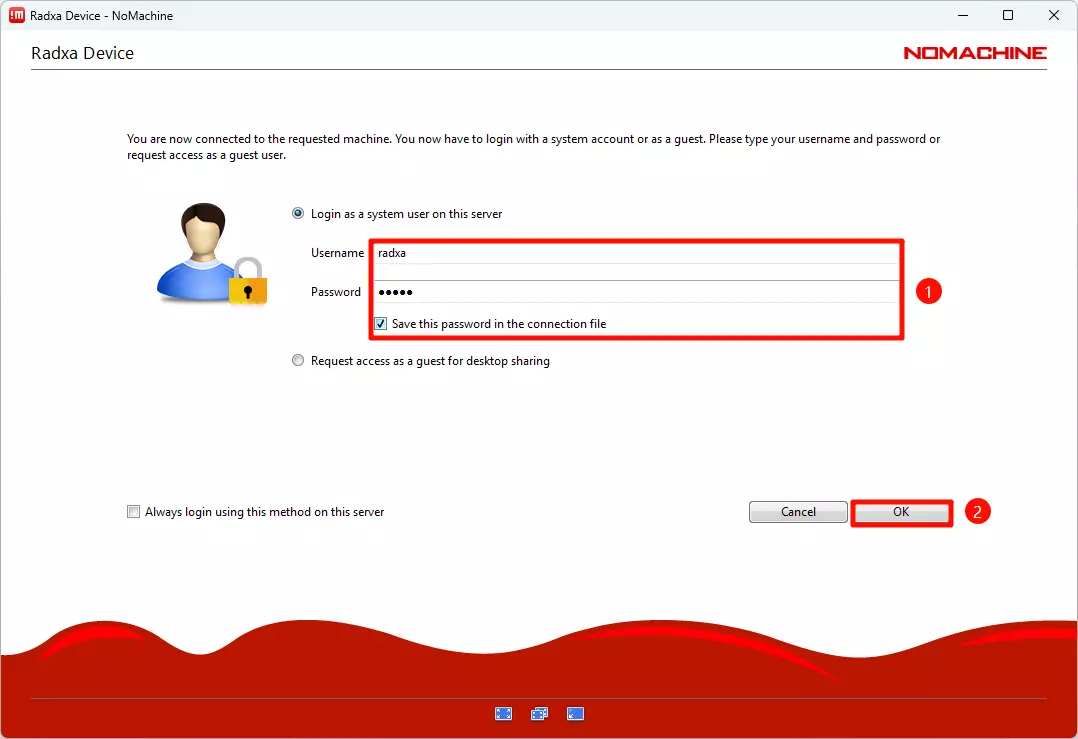Viewport: 1078px width, 739px height.
Task: Select 'Login as a system user' option
Action: tap(298, 214)
